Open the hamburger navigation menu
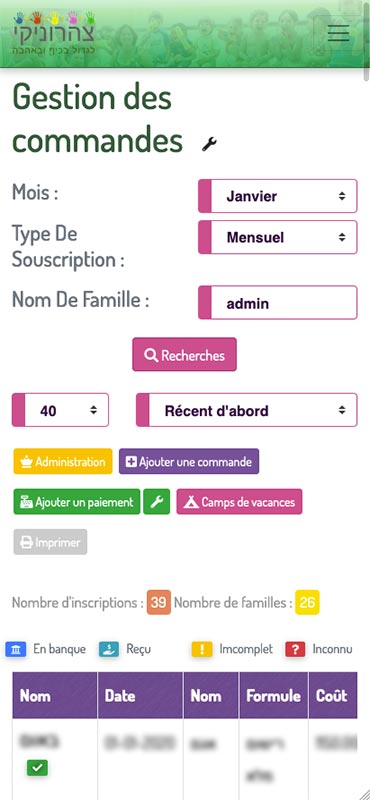 (338, 33)
